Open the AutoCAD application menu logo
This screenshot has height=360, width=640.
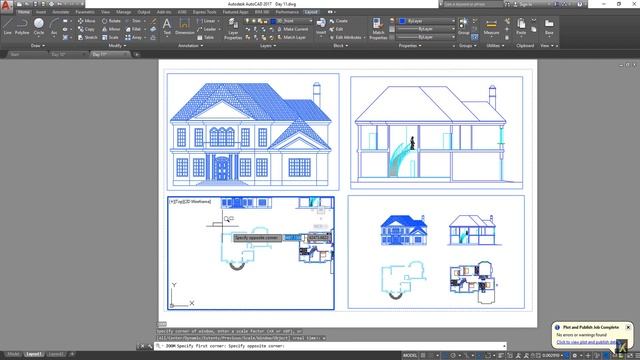pyautogui.click(x=6, y=6)
